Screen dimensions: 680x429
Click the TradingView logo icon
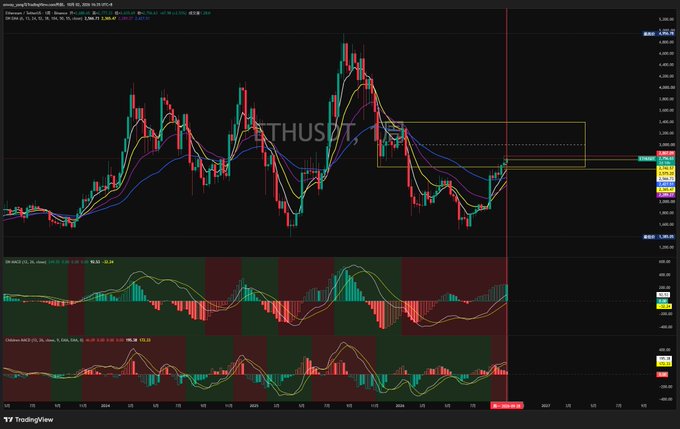[x=9, y=419]
